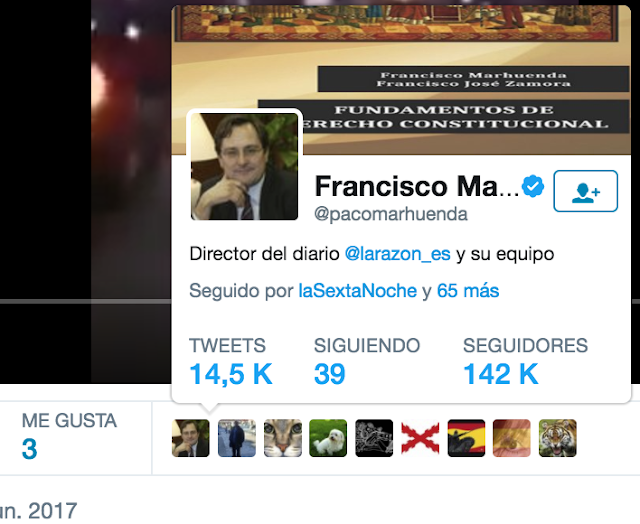Select the red Burgundy cross avatar
Image resolution: width=640 pixels, height=524 pixels.
pyautogui.click(x=420, y=438)
